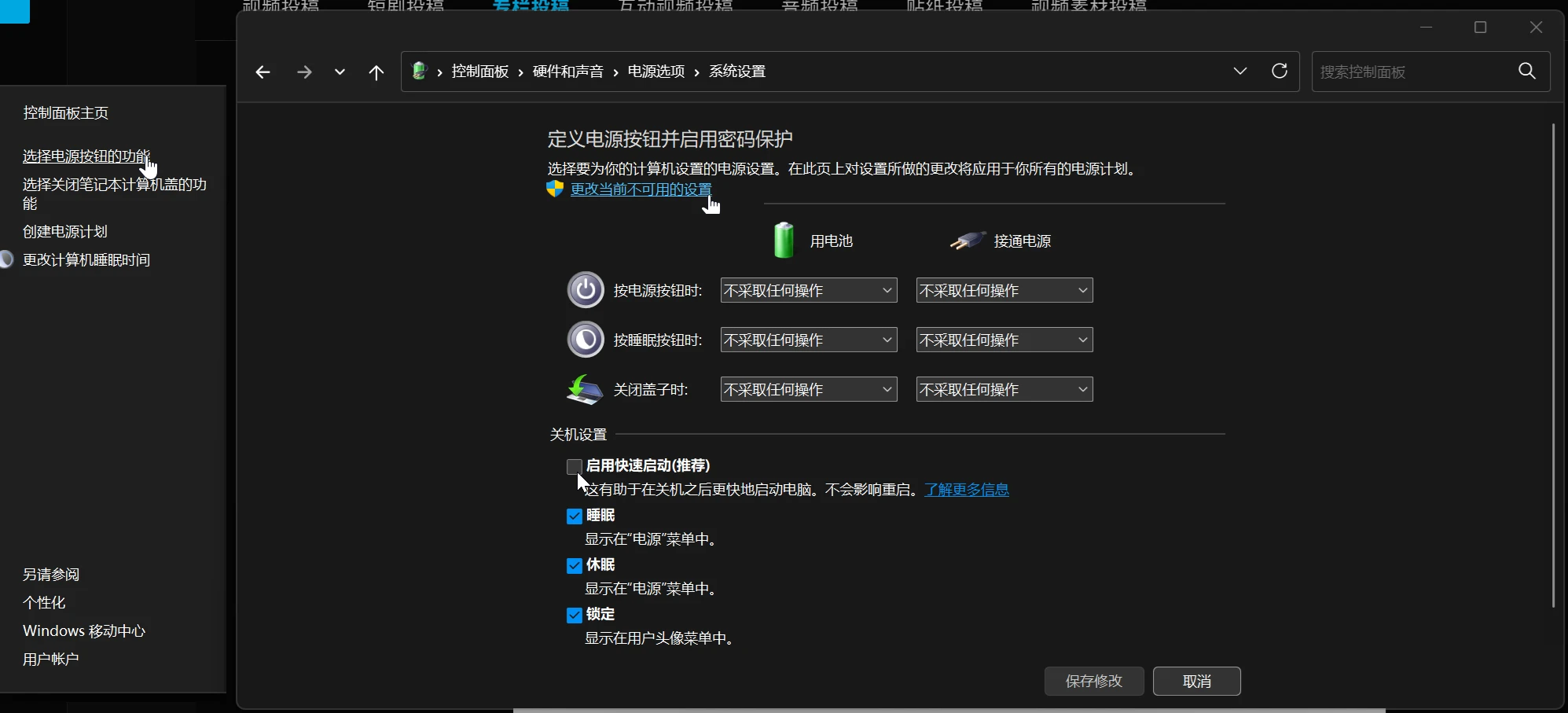This screenshot has height=713, width=1568.
Task: Uncheck the 睡眠 checkbox
Action: [x=573, y=516]
